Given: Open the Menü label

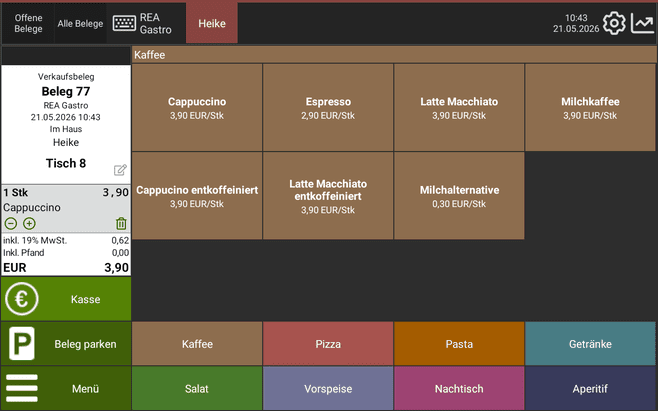Looking at the screenshot, I should 85,389.
